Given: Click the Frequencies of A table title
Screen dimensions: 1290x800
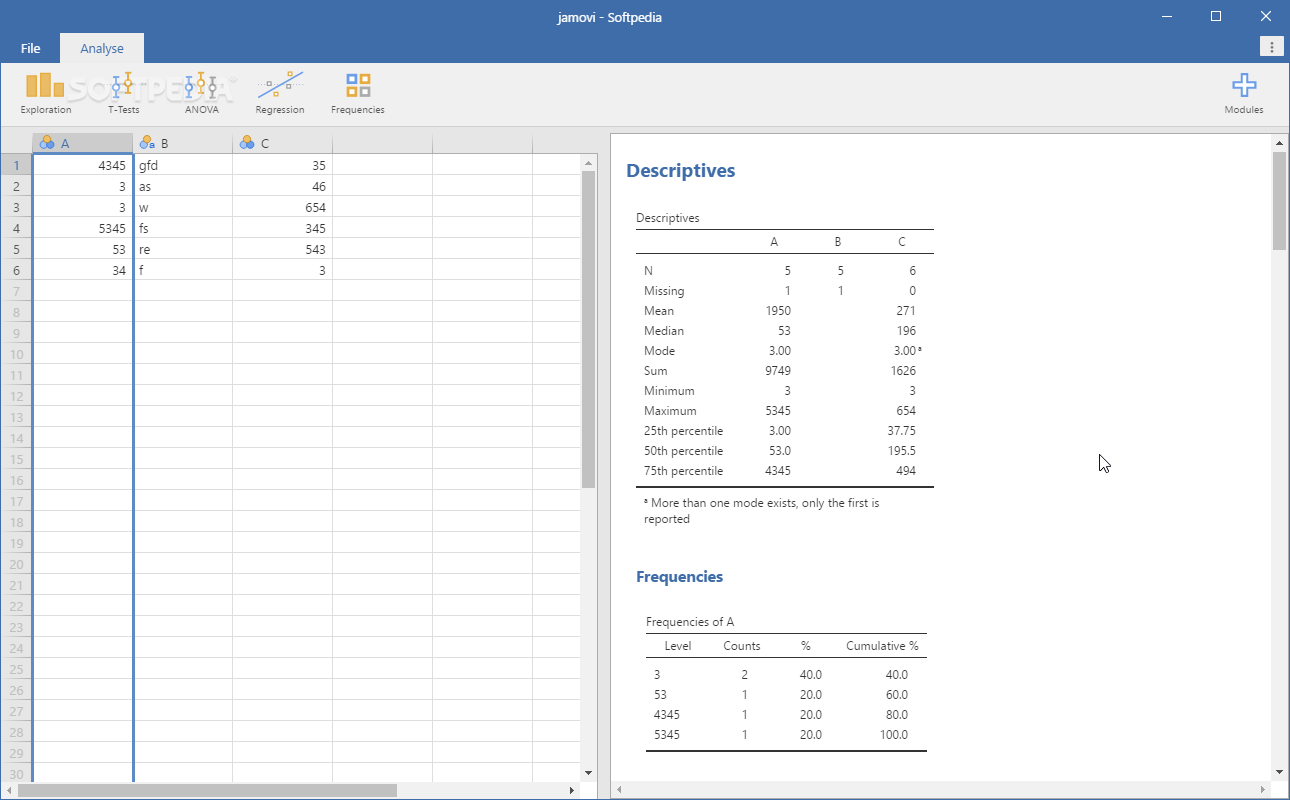Looking at the screenshot, I should click(690, 622).
